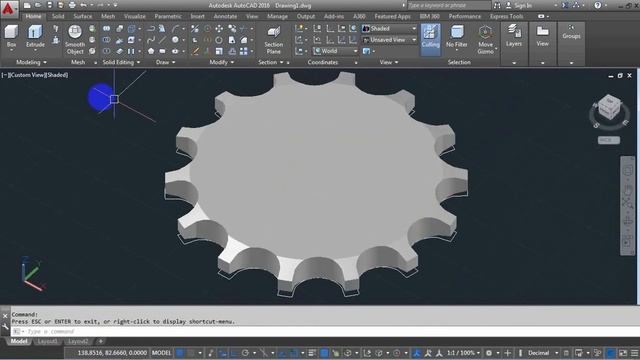Screen dimensions: 640x360
Task: Add new layout with plus button
Action: pyautogui.click(x=100, y=341)
